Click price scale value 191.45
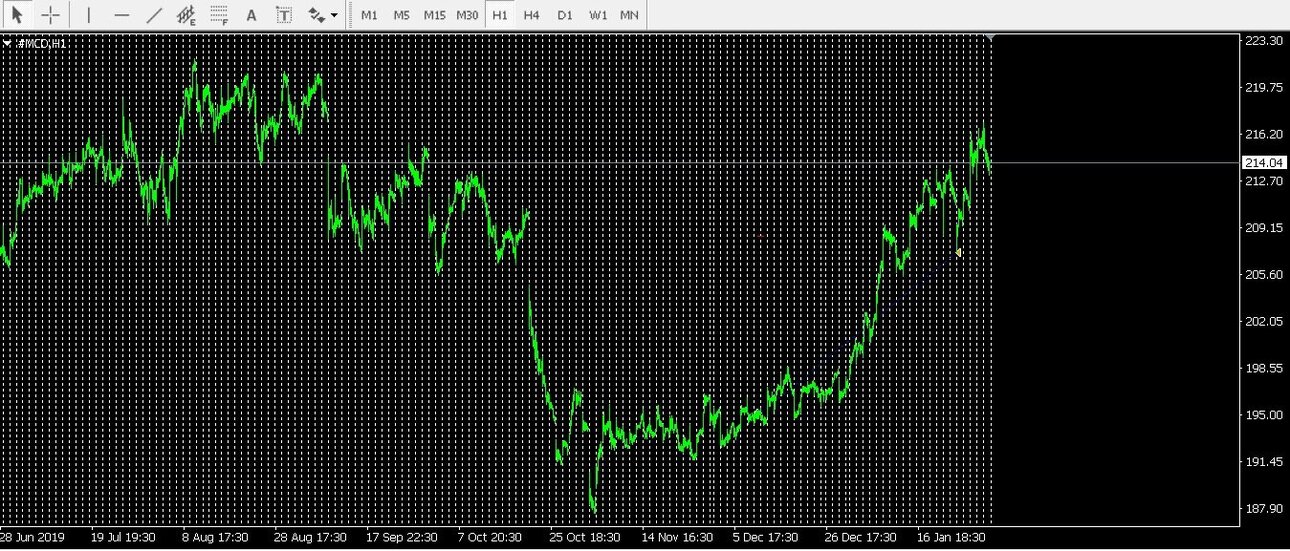The image size is (1290, 551). pyautogui.click(x=1264, y=462)
